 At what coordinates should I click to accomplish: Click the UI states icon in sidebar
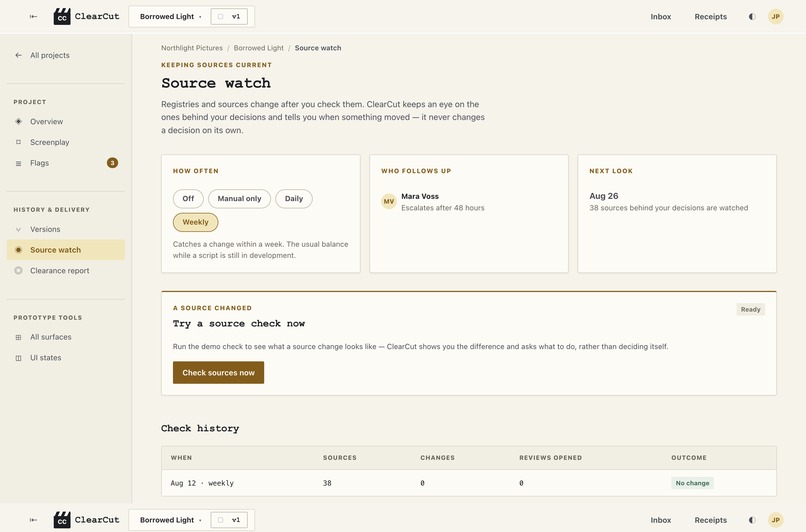(x=19, y=358)
